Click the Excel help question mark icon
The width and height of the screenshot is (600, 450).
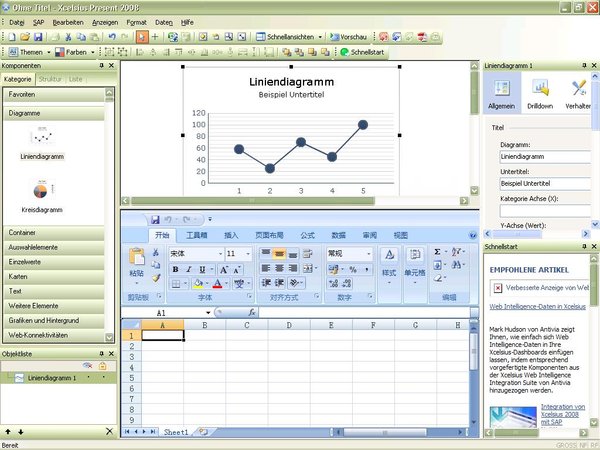coord(473,235)
